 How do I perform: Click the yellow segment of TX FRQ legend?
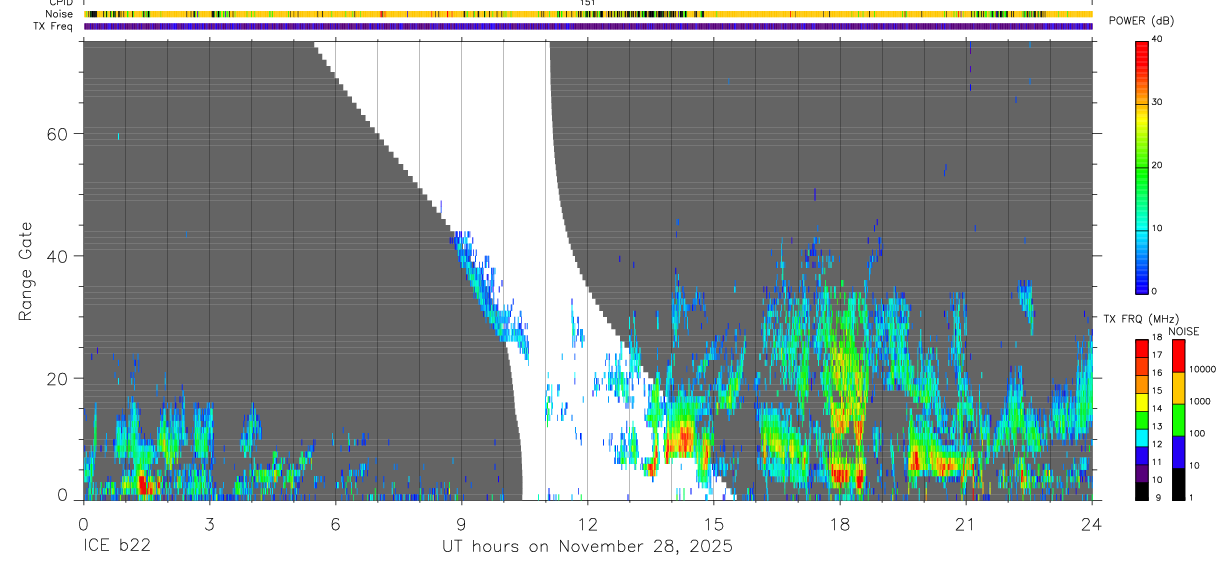1142,402
